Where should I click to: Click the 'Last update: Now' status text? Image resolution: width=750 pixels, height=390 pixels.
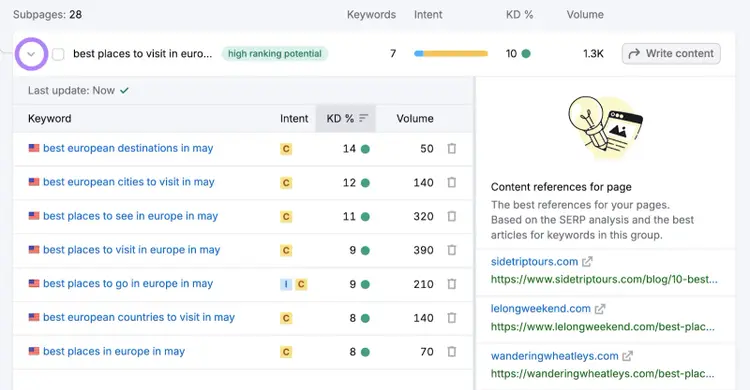(x=71, y=90)
